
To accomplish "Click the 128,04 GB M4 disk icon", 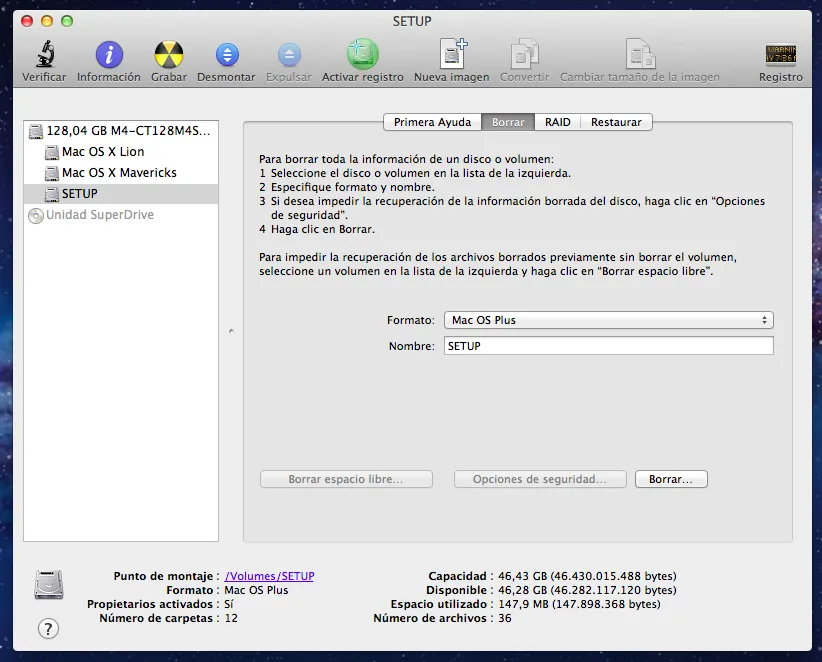I will [x=36, y=131].
